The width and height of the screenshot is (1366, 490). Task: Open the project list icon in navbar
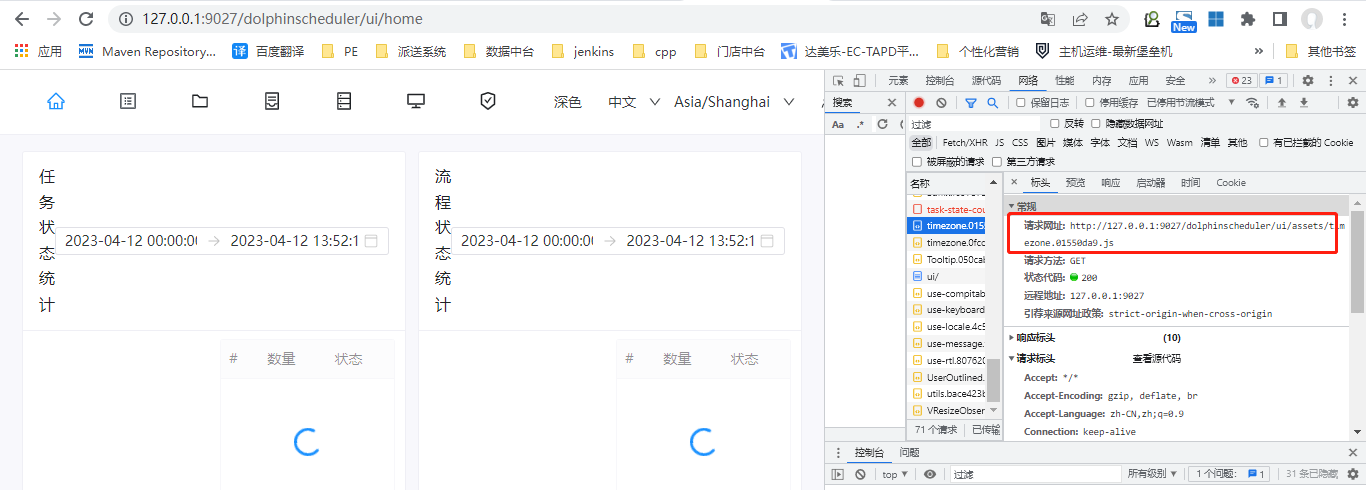tap(128, 101)
